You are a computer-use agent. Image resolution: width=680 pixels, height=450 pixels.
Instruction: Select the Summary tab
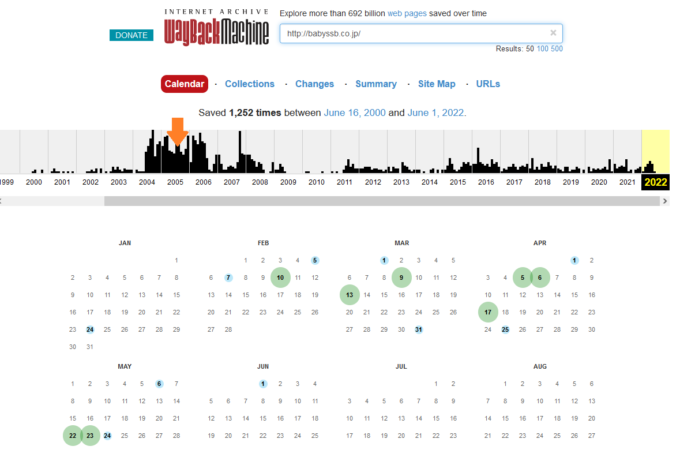(x=376, y=84)
